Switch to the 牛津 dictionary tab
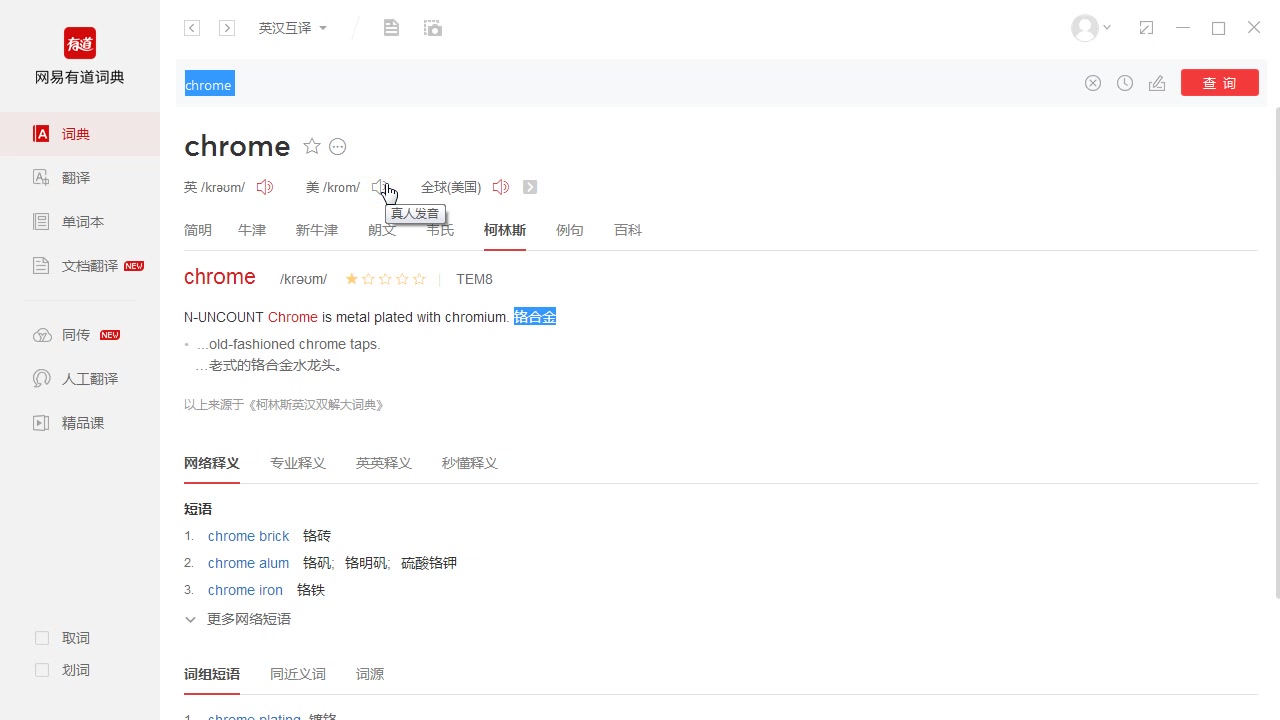 [252, 230]
